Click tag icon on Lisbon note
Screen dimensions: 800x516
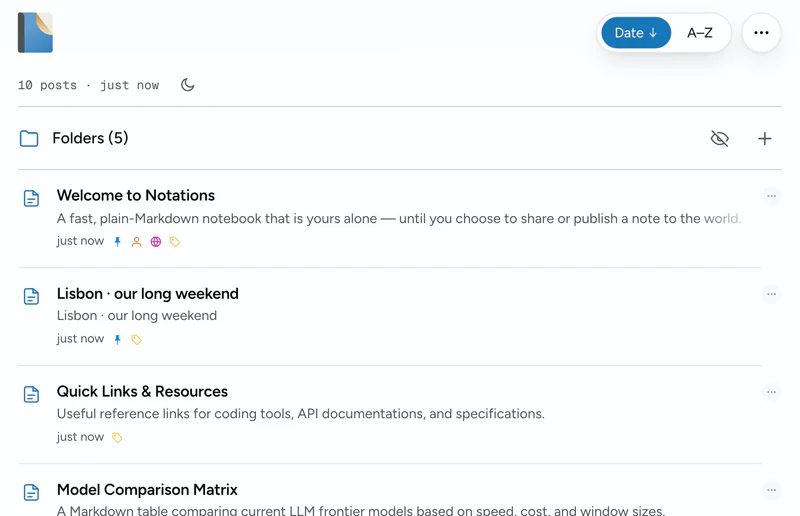[x=136, y=339]
